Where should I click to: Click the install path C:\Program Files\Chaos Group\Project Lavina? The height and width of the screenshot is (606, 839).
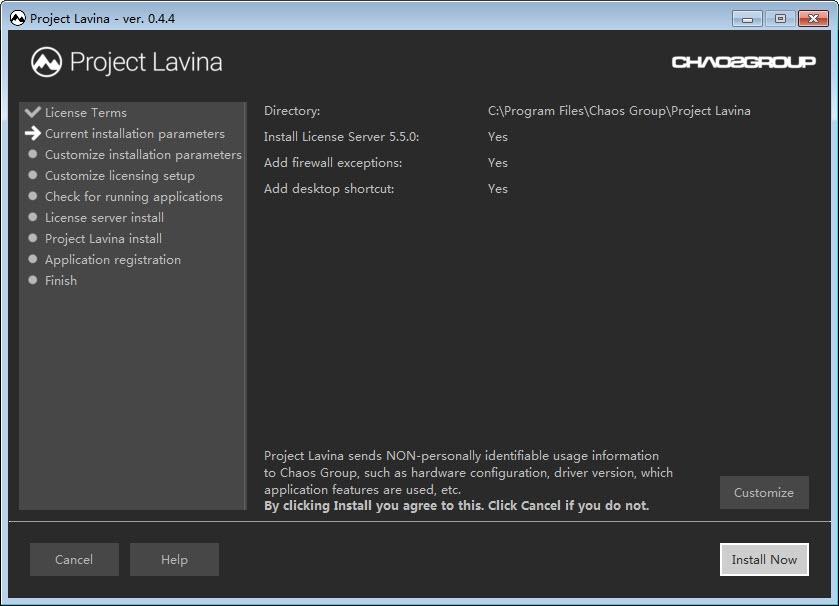[619, 111]
